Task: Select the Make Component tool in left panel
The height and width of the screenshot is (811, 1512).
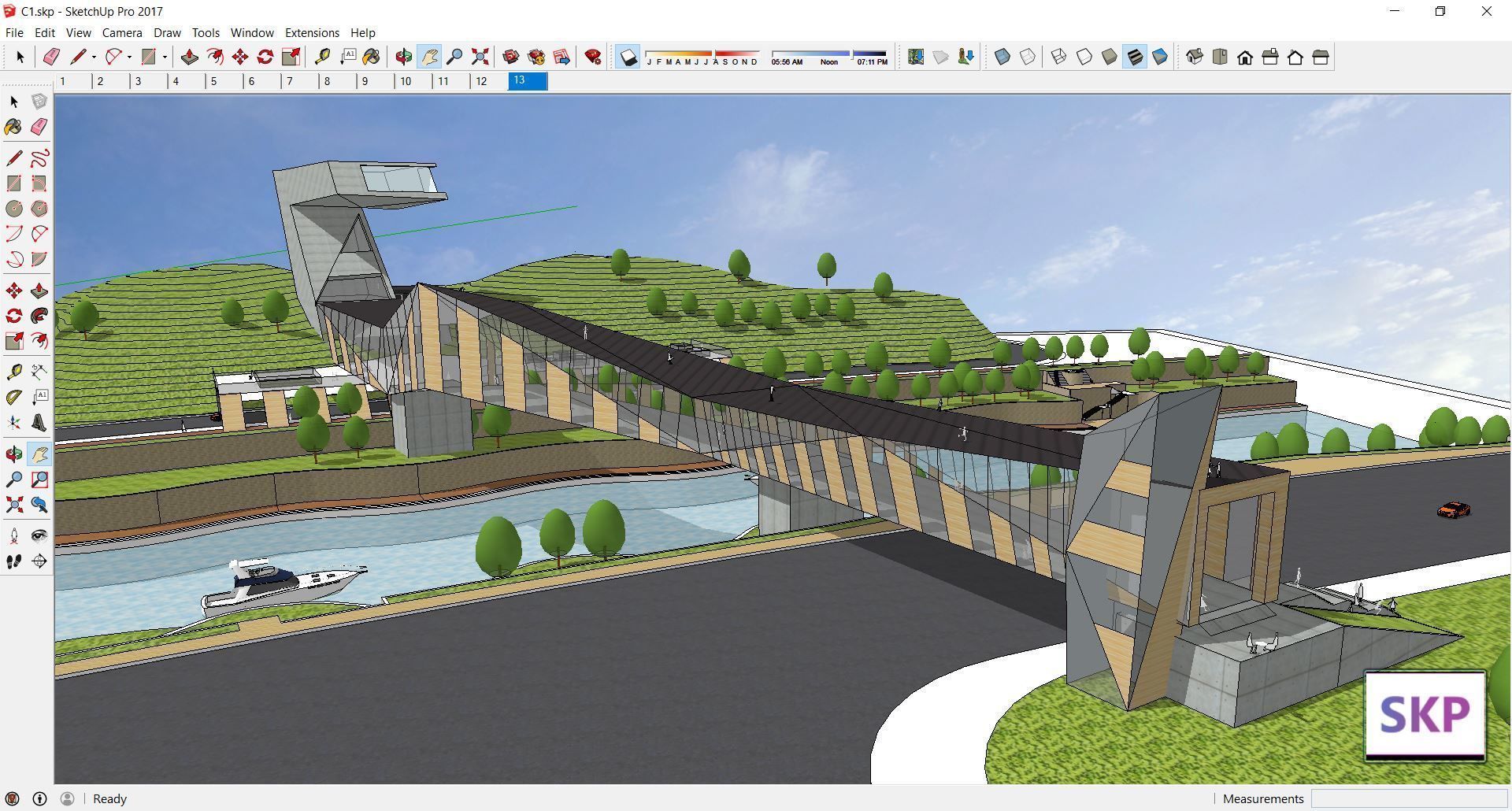Action: 39,102
